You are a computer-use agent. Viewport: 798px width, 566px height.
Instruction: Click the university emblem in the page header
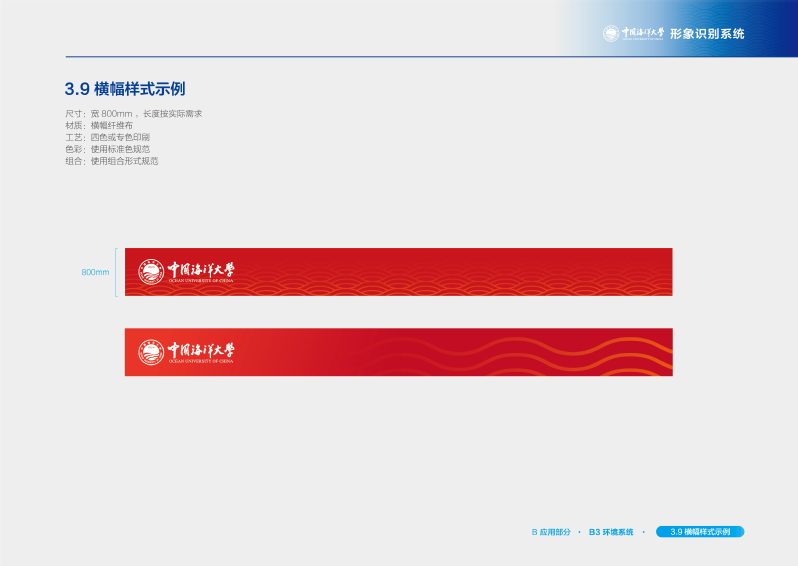[x=610, y=34]
